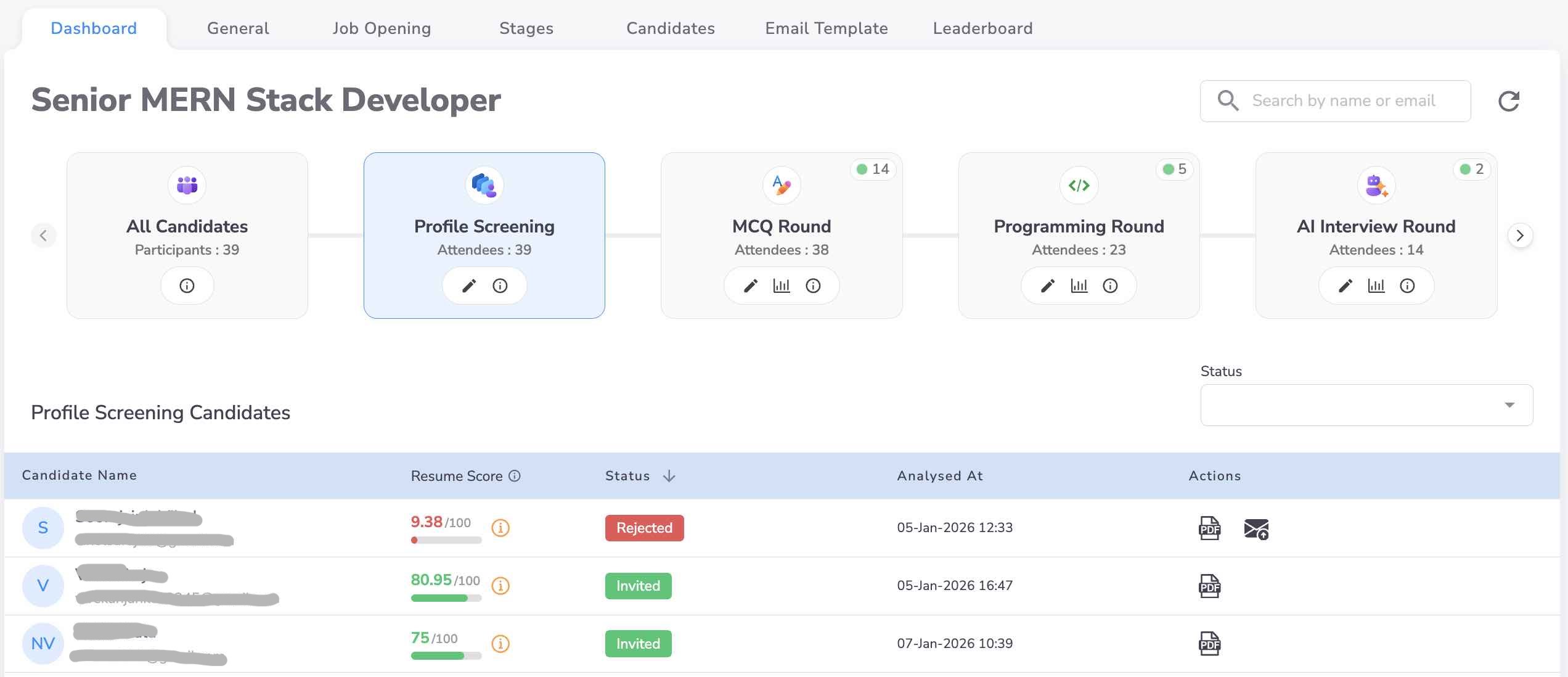
Task: Switch to the Leaderboard tab
Action: click(x=982, y=28)
